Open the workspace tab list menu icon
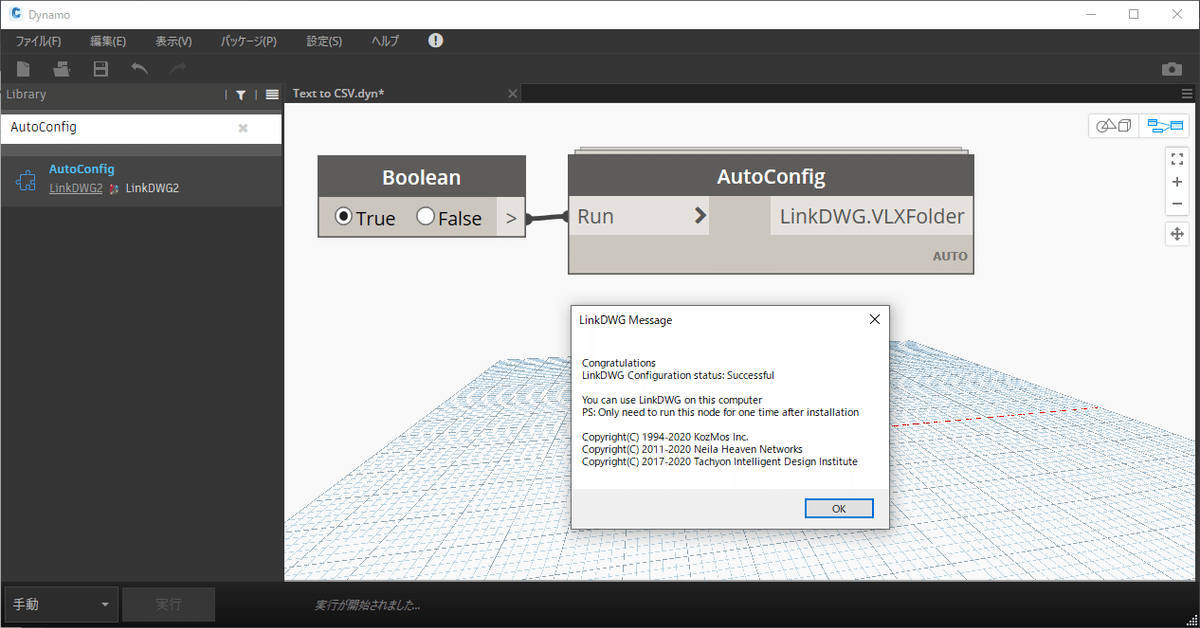Screen dimensions: 1200x628 pos(1187,93)
